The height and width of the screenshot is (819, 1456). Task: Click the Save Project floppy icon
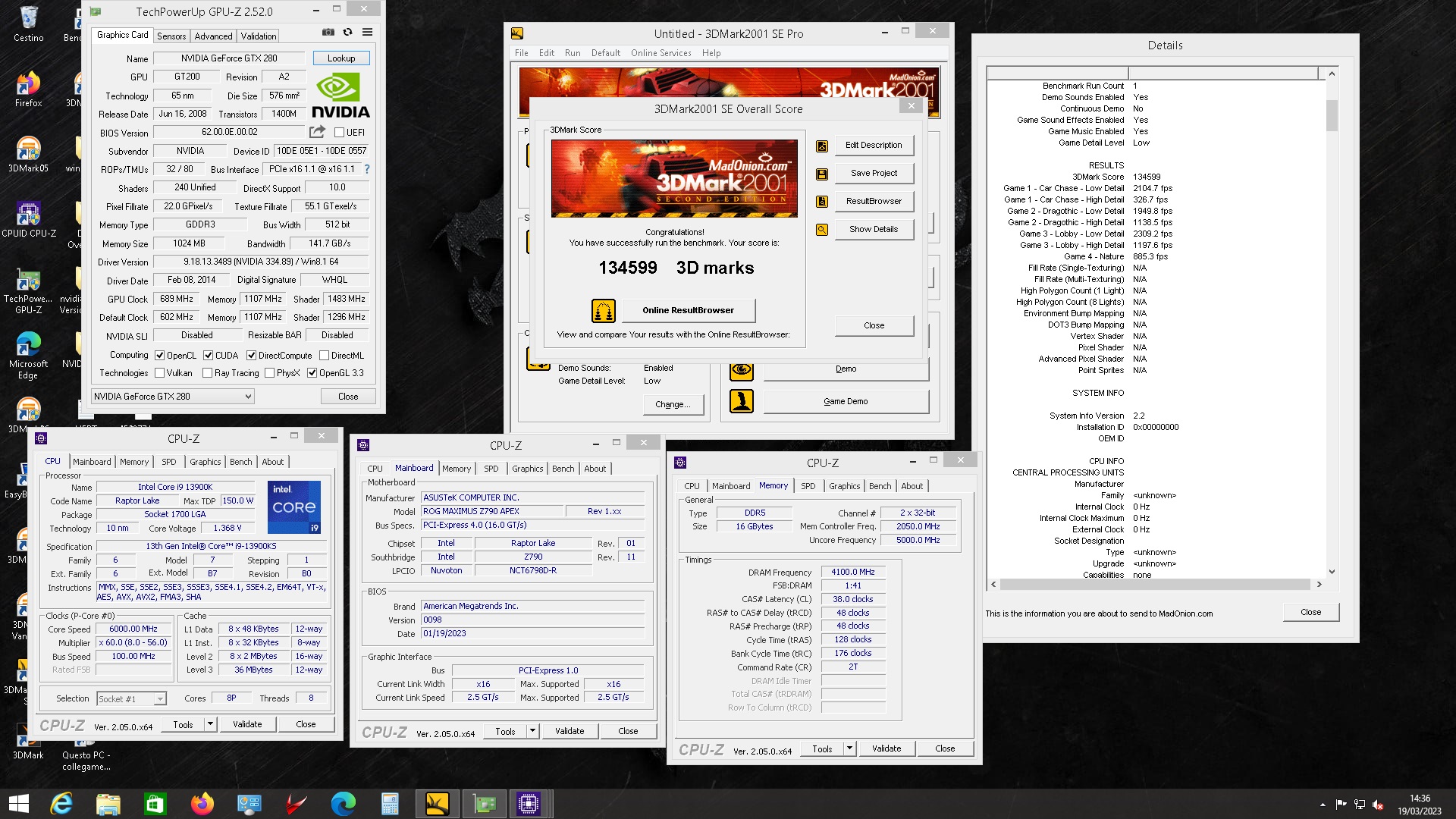tap(822, 174)
